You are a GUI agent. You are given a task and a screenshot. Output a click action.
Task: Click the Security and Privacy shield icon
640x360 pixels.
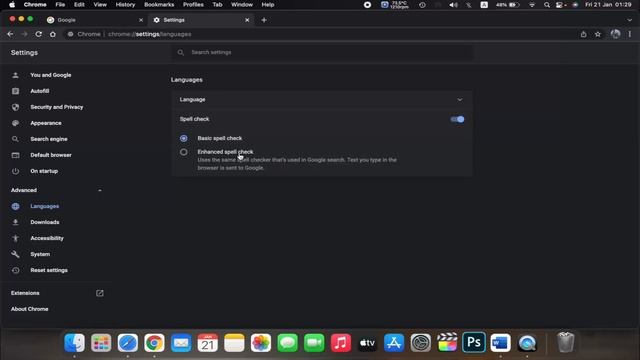(x=16, y=107)
